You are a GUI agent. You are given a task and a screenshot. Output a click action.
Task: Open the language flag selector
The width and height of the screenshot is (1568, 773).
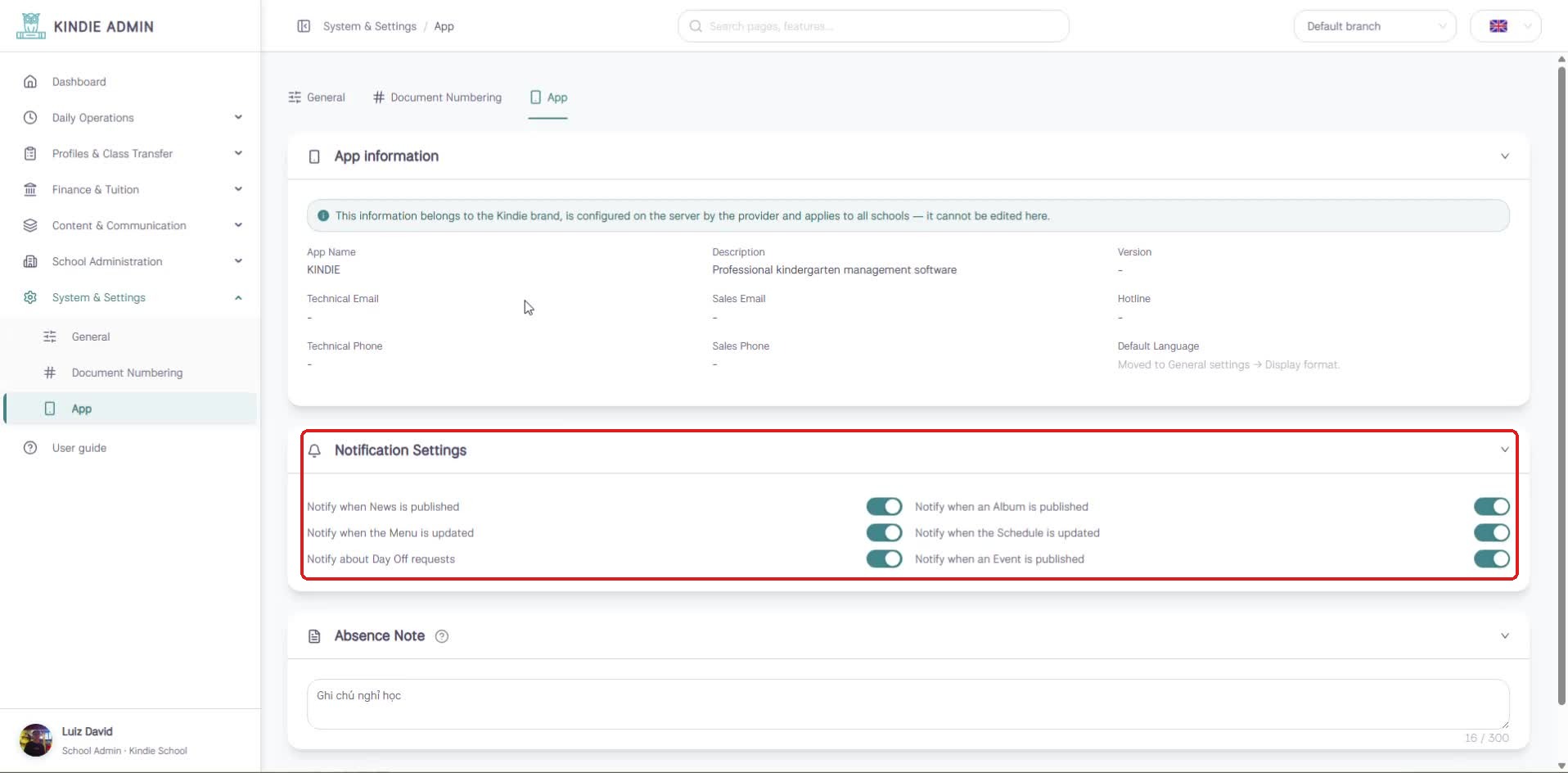tap(1506, 26)
